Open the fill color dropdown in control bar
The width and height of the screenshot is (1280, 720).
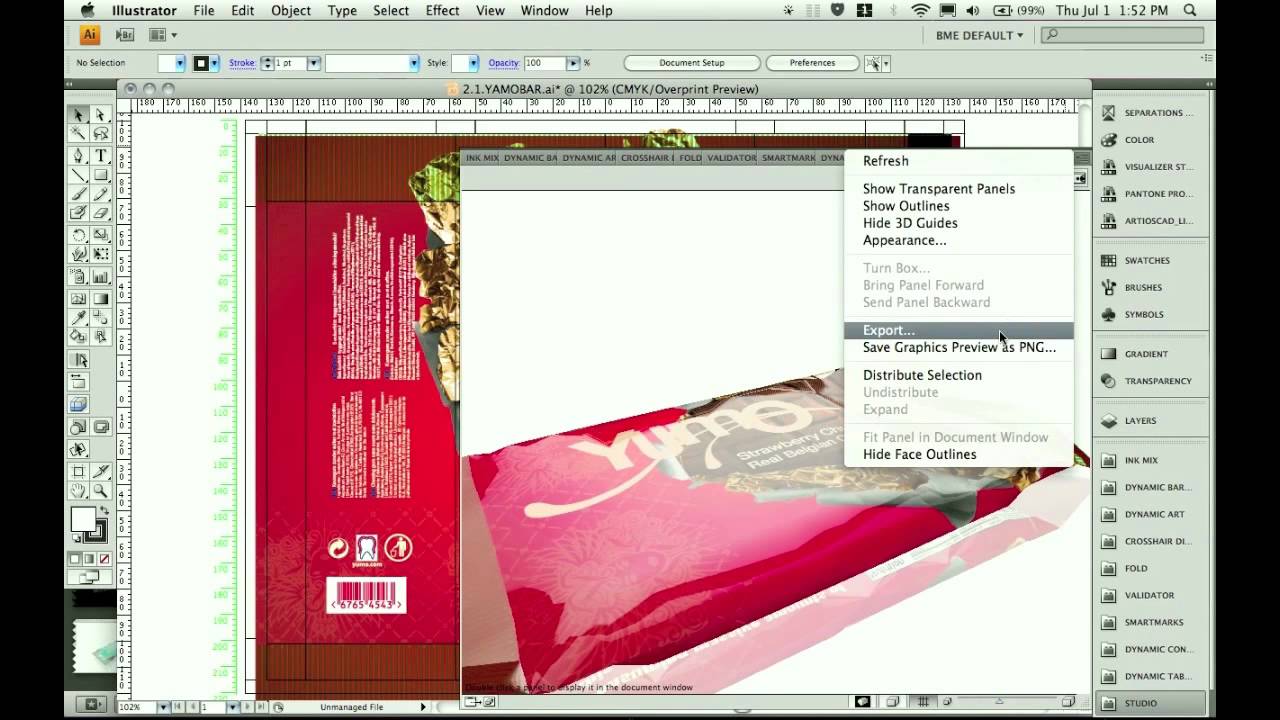[180, 63]
